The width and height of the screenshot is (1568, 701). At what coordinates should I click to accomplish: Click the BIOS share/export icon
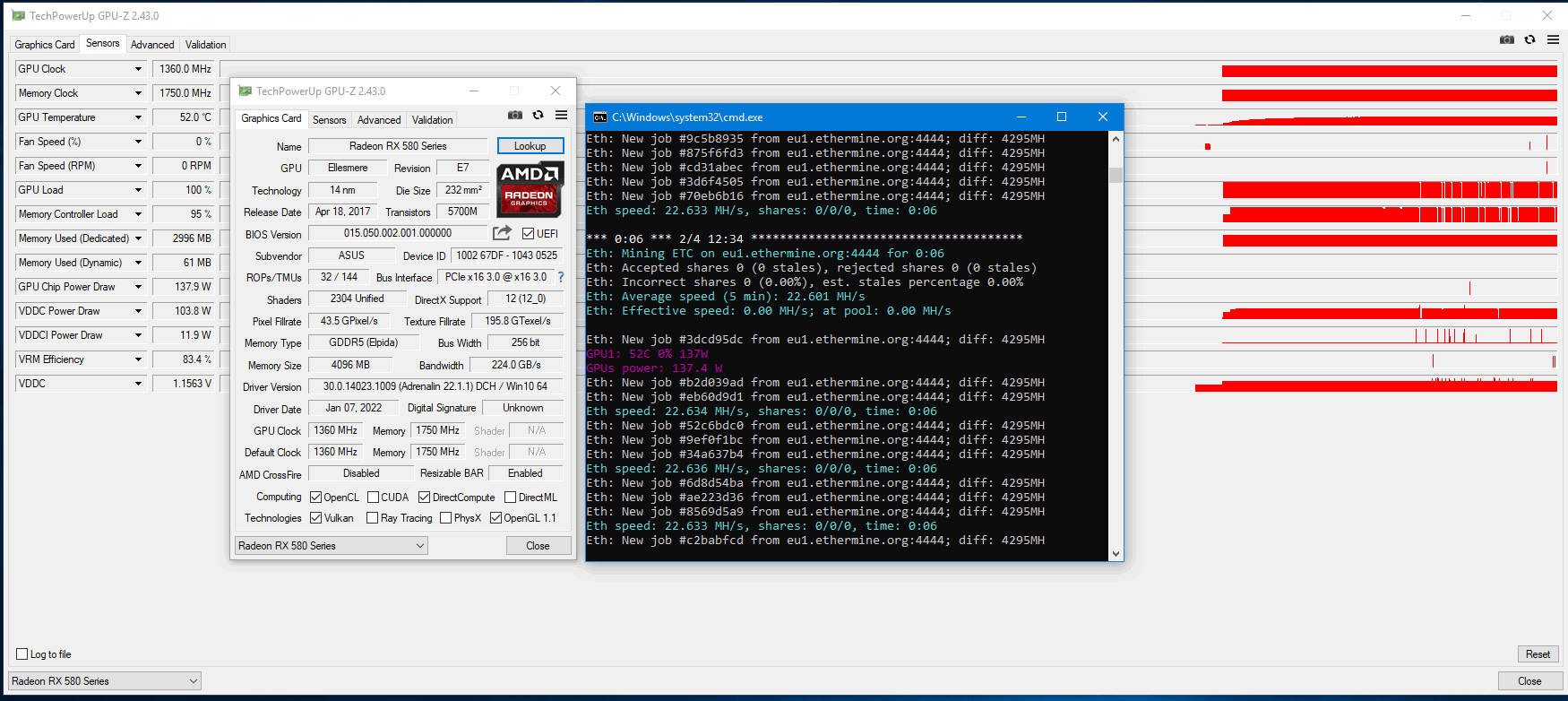[502, 233]
